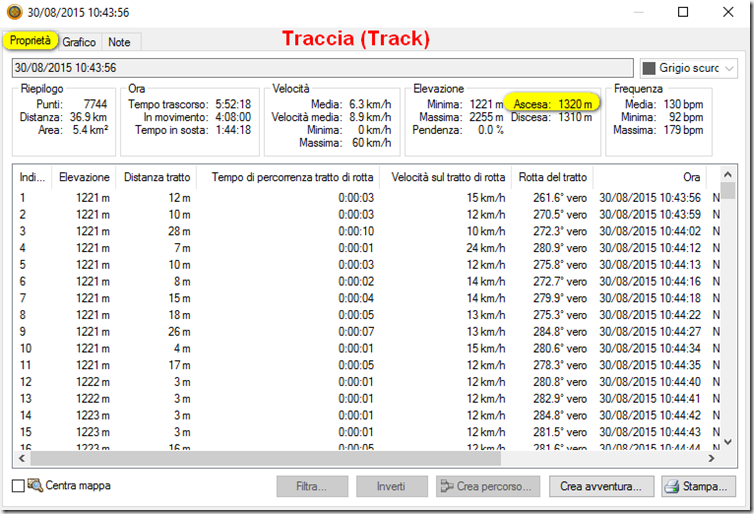This screenshot has width=754, height=514.
Task: Select the row with distance 8 m
Action: (x=367, y=281)
